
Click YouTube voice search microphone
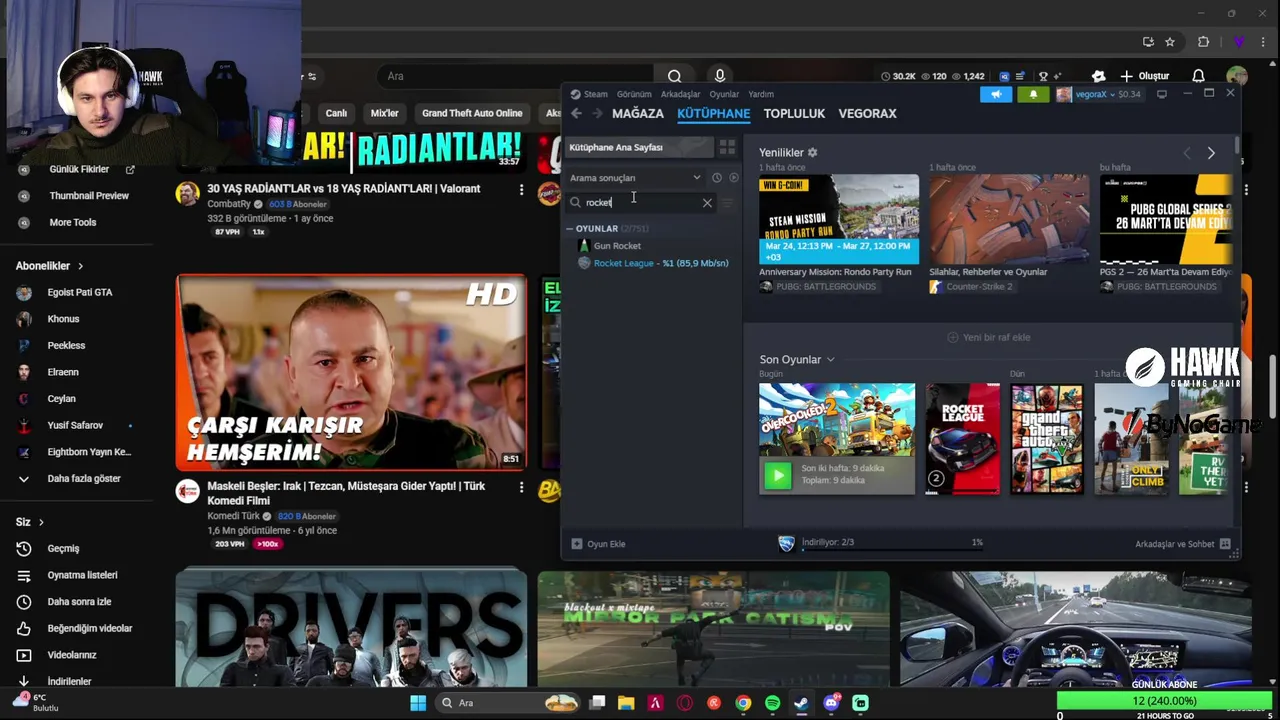tap(719, 76)
